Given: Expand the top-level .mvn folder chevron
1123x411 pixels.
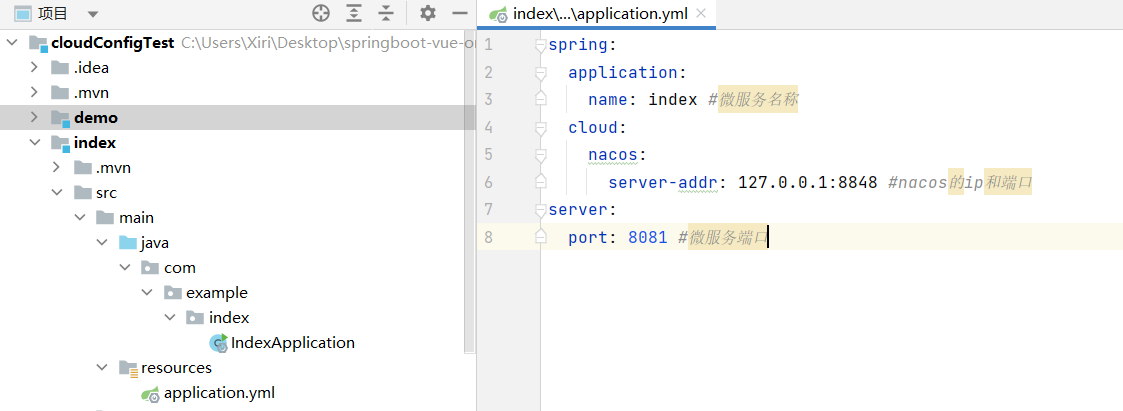Looking at the screenshot, I should (34, 93).
